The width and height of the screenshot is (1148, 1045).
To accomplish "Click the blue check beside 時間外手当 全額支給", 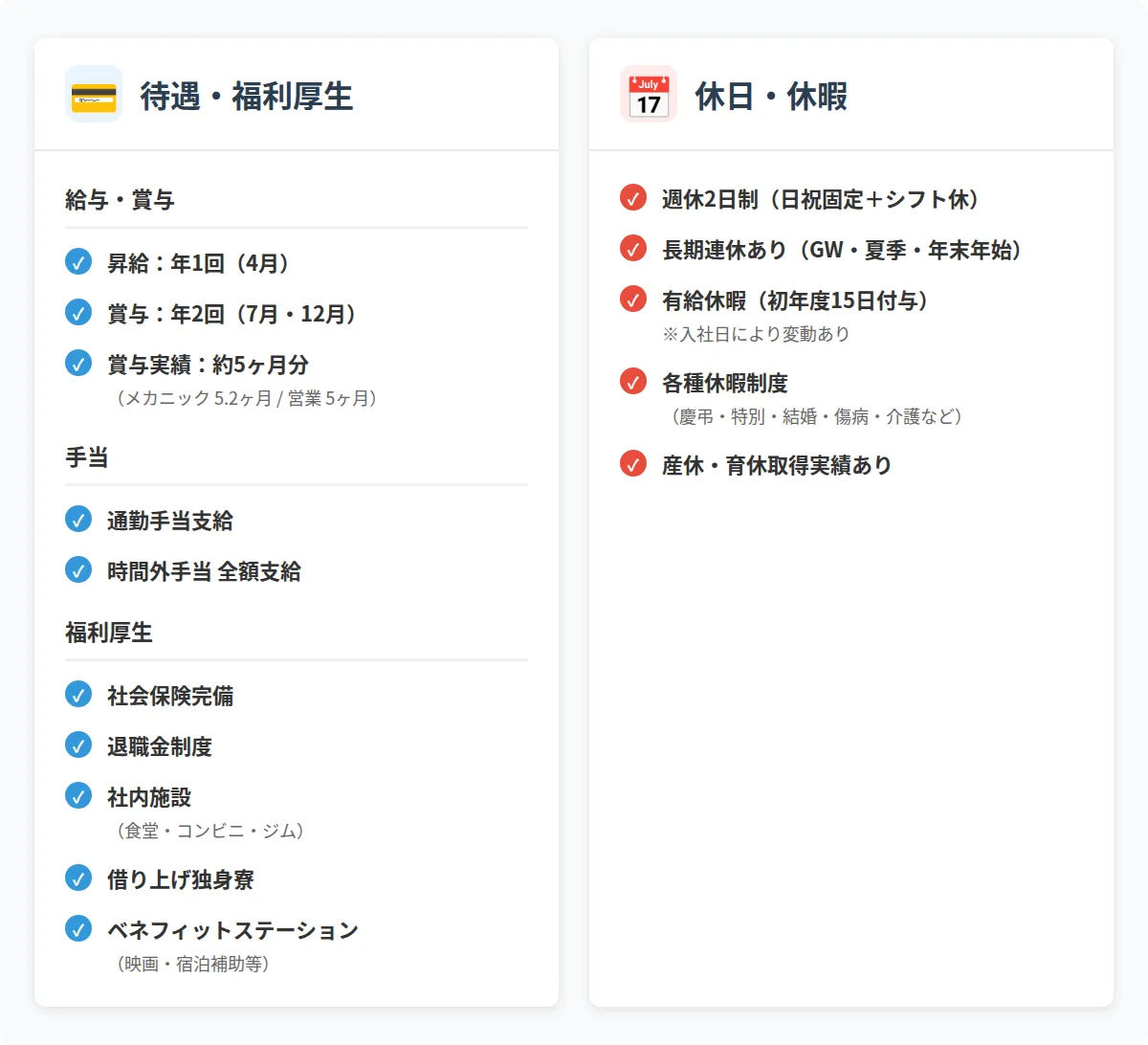I will click(78, 569).
